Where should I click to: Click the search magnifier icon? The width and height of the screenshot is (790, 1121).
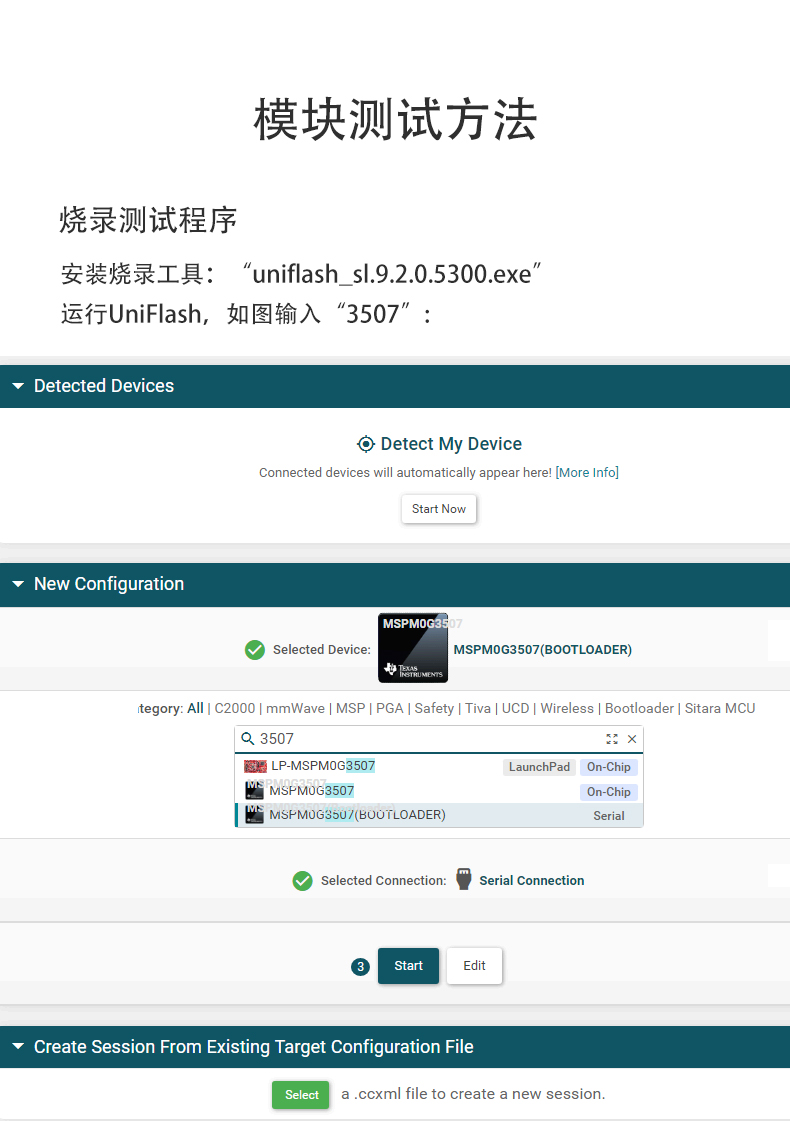click(x=248, y=739)
